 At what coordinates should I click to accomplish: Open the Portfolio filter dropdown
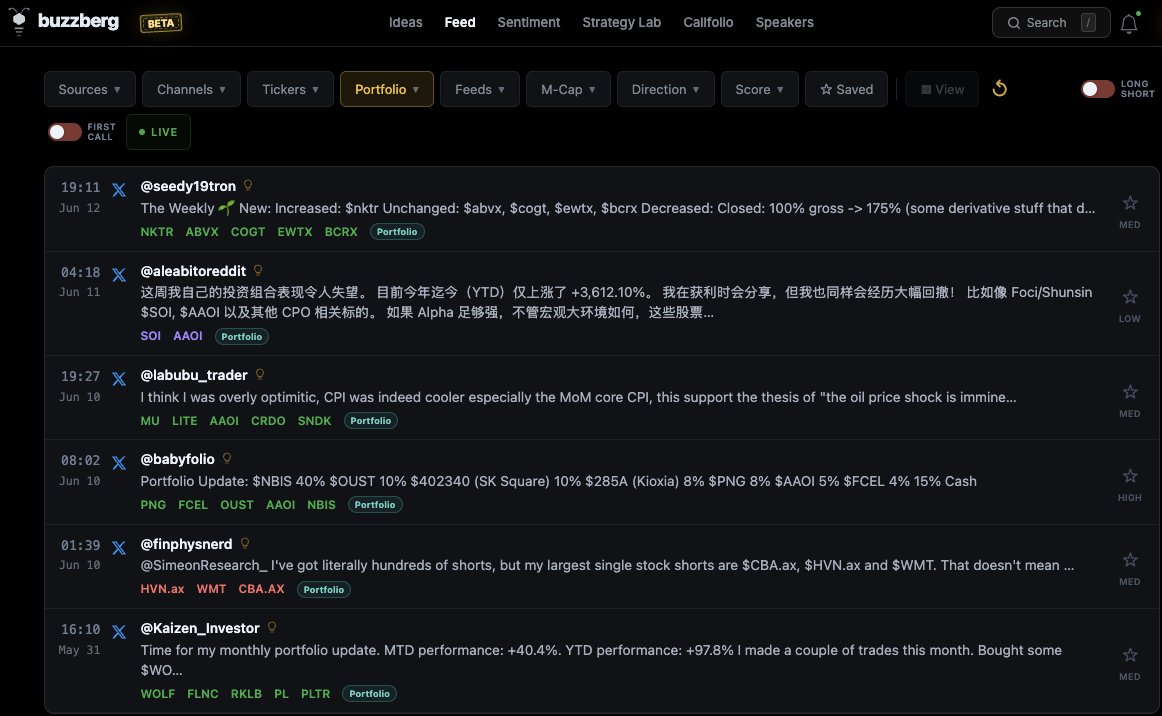387,89
